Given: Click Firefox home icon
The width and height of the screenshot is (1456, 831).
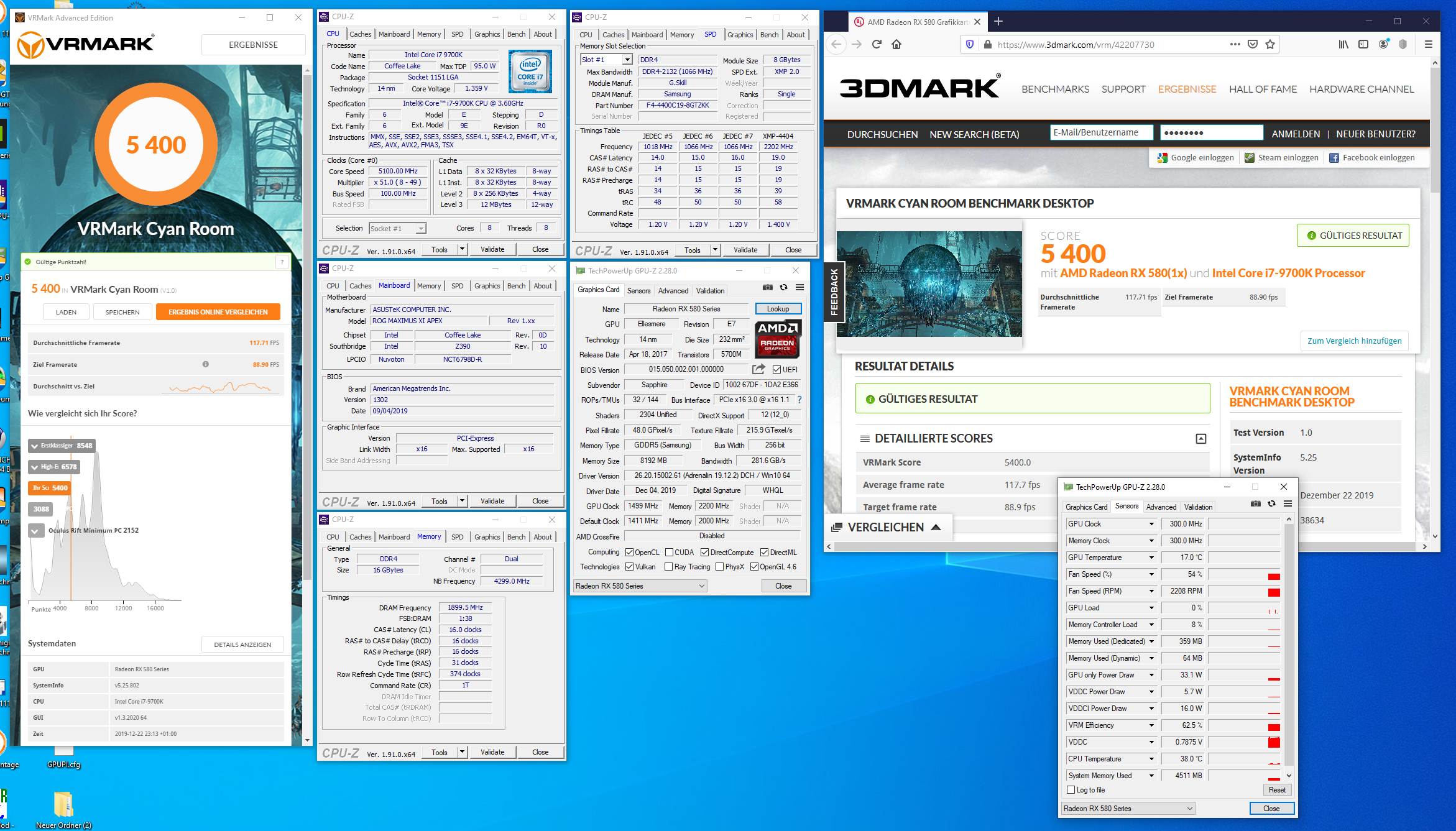Looking at the screenshot, I should [x=896, y=44].
